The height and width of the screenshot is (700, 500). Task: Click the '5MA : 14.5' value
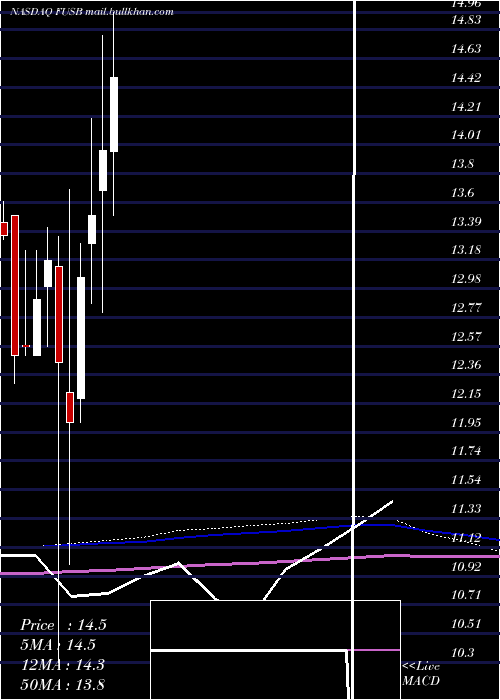click(58, 645)
